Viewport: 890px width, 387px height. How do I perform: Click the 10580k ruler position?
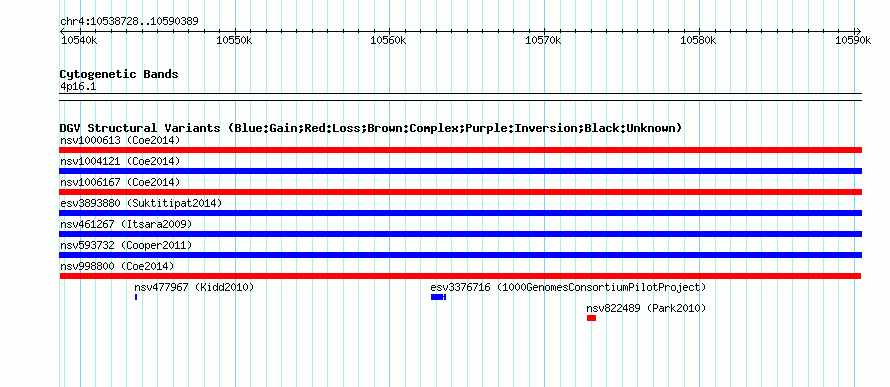(699, 40)
